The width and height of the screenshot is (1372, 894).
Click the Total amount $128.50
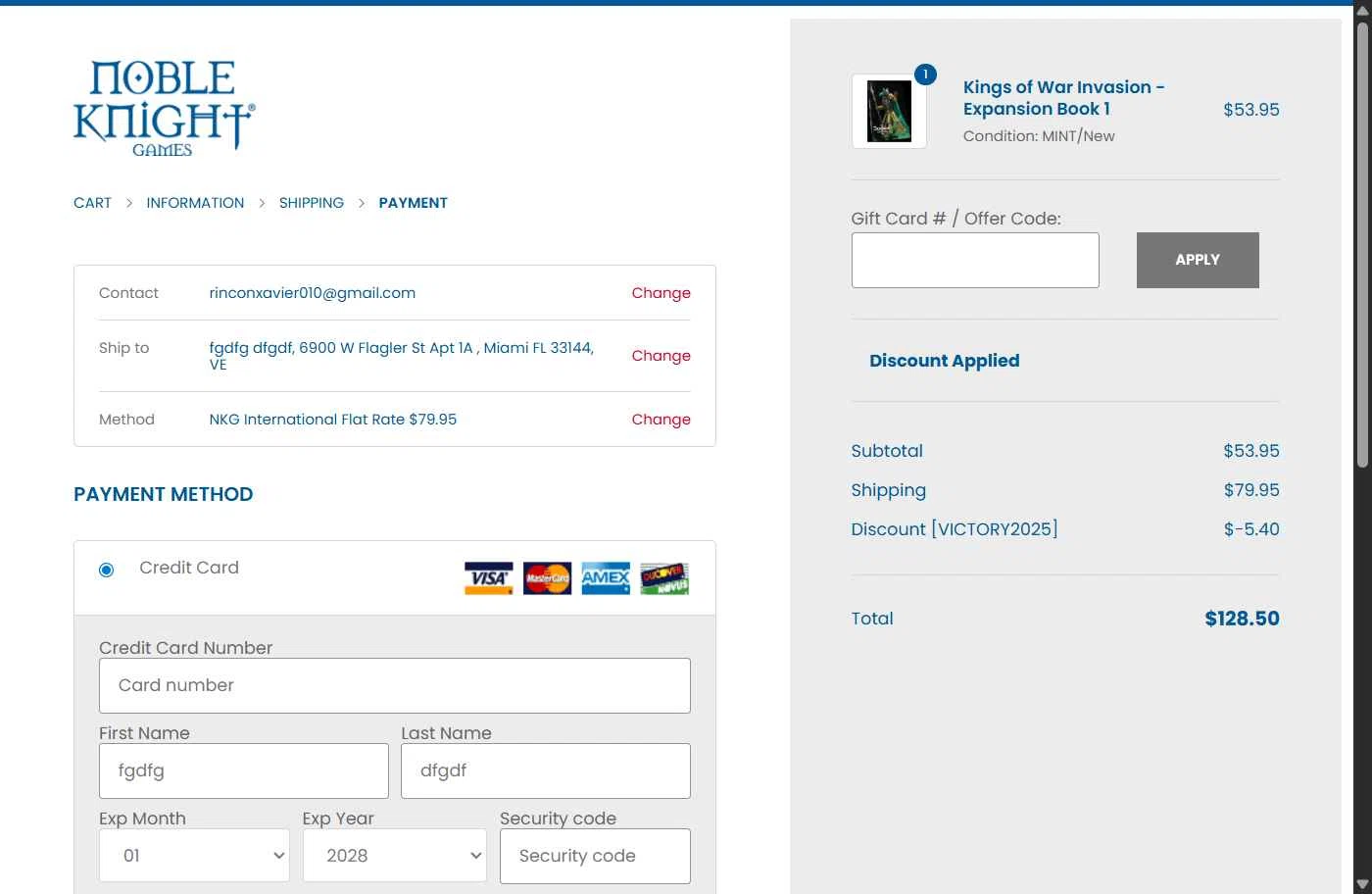tap(1242, 619)
